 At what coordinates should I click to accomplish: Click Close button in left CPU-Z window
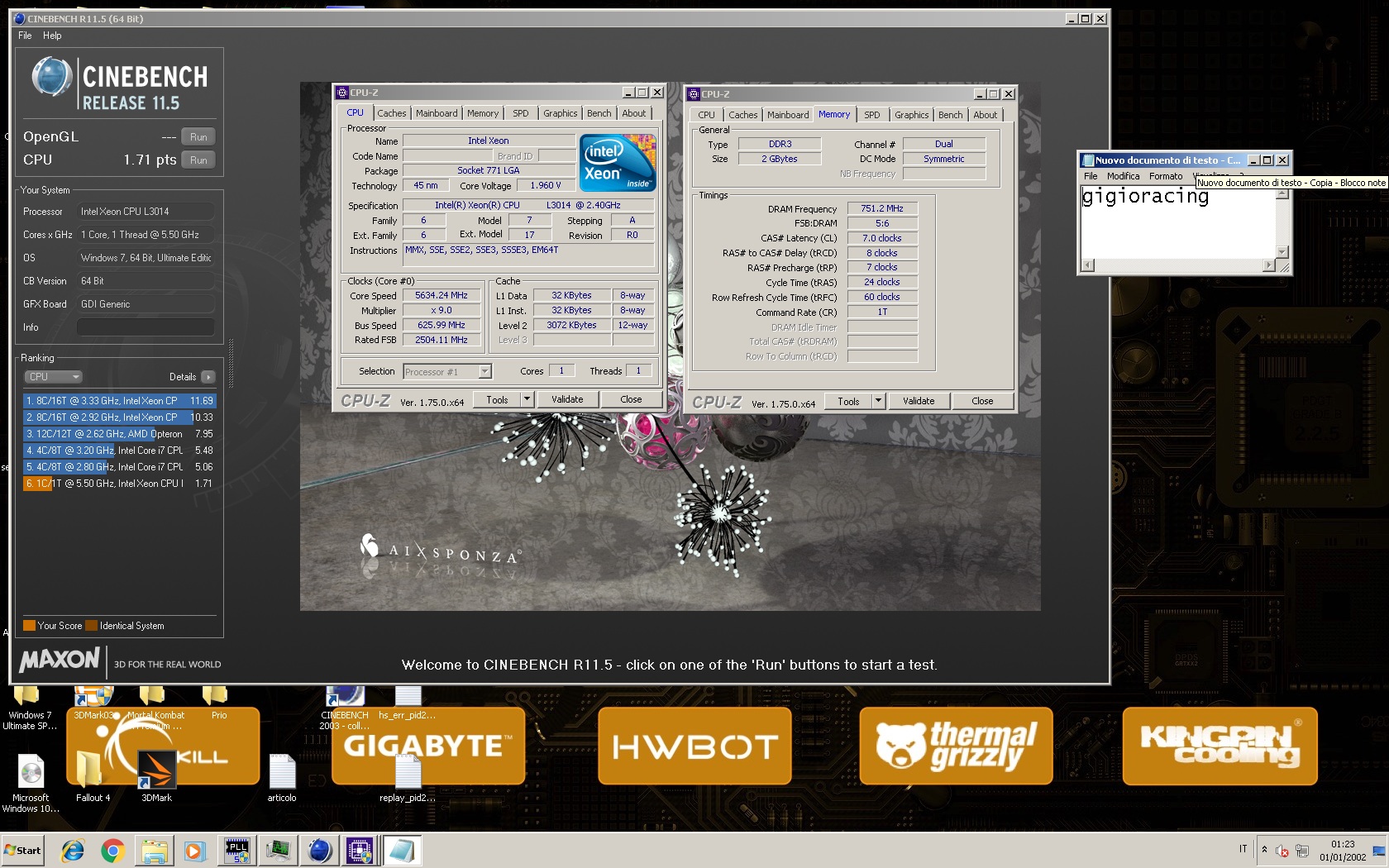point(631,400)
